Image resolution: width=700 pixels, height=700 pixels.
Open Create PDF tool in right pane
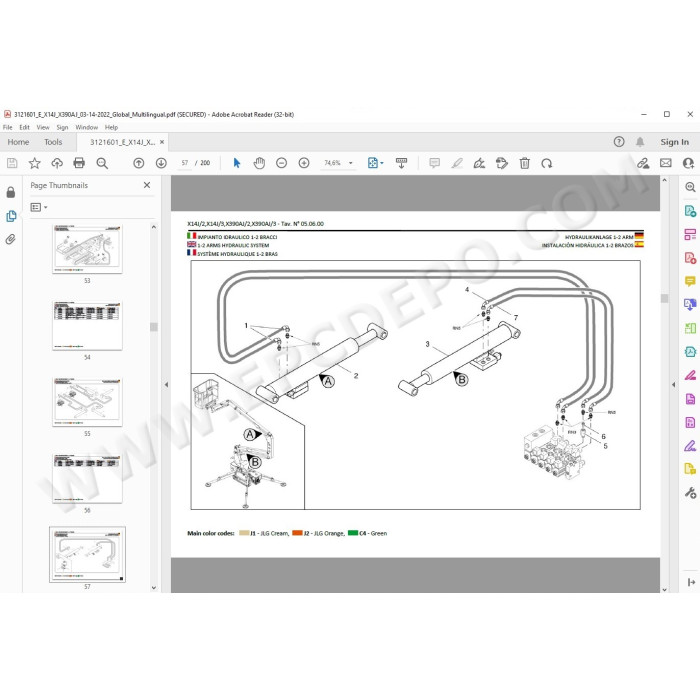tap(690, 258)
